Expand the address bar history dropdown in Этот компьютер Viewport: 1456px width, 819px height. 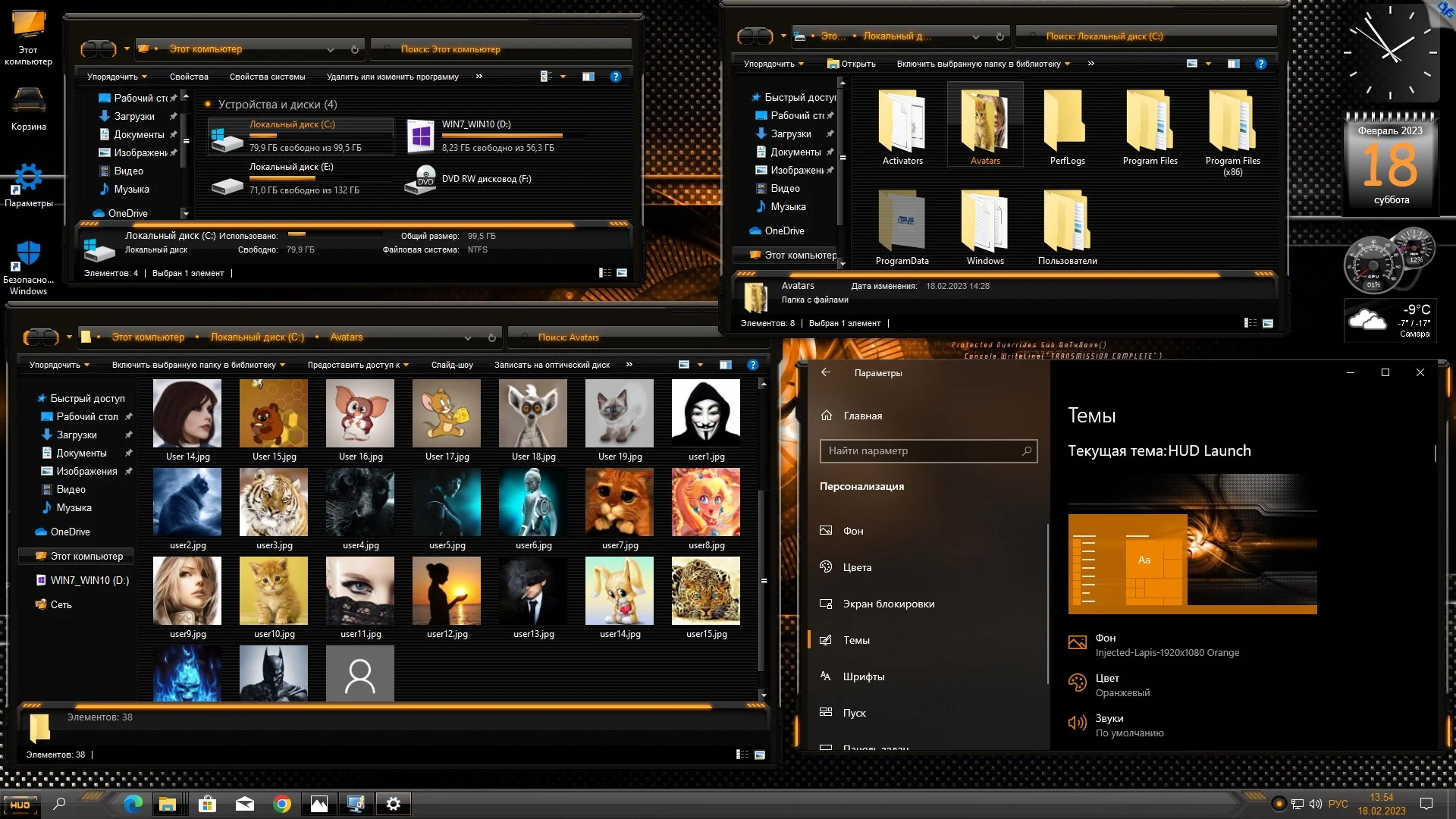pos(331,49)
